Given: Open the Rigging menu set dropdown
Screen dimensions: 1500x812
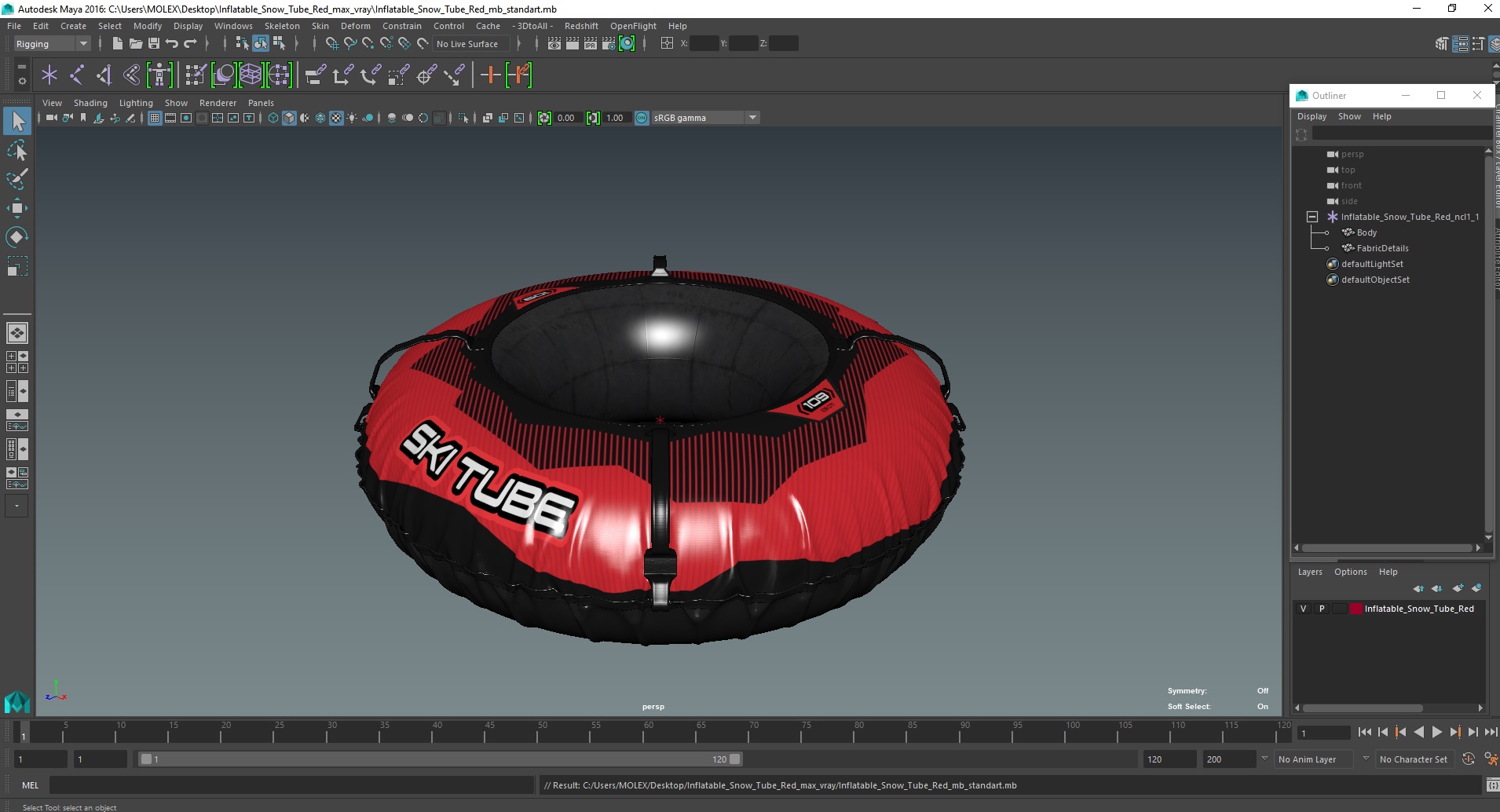Looking at the screenshot, I should tap(52, 44).
